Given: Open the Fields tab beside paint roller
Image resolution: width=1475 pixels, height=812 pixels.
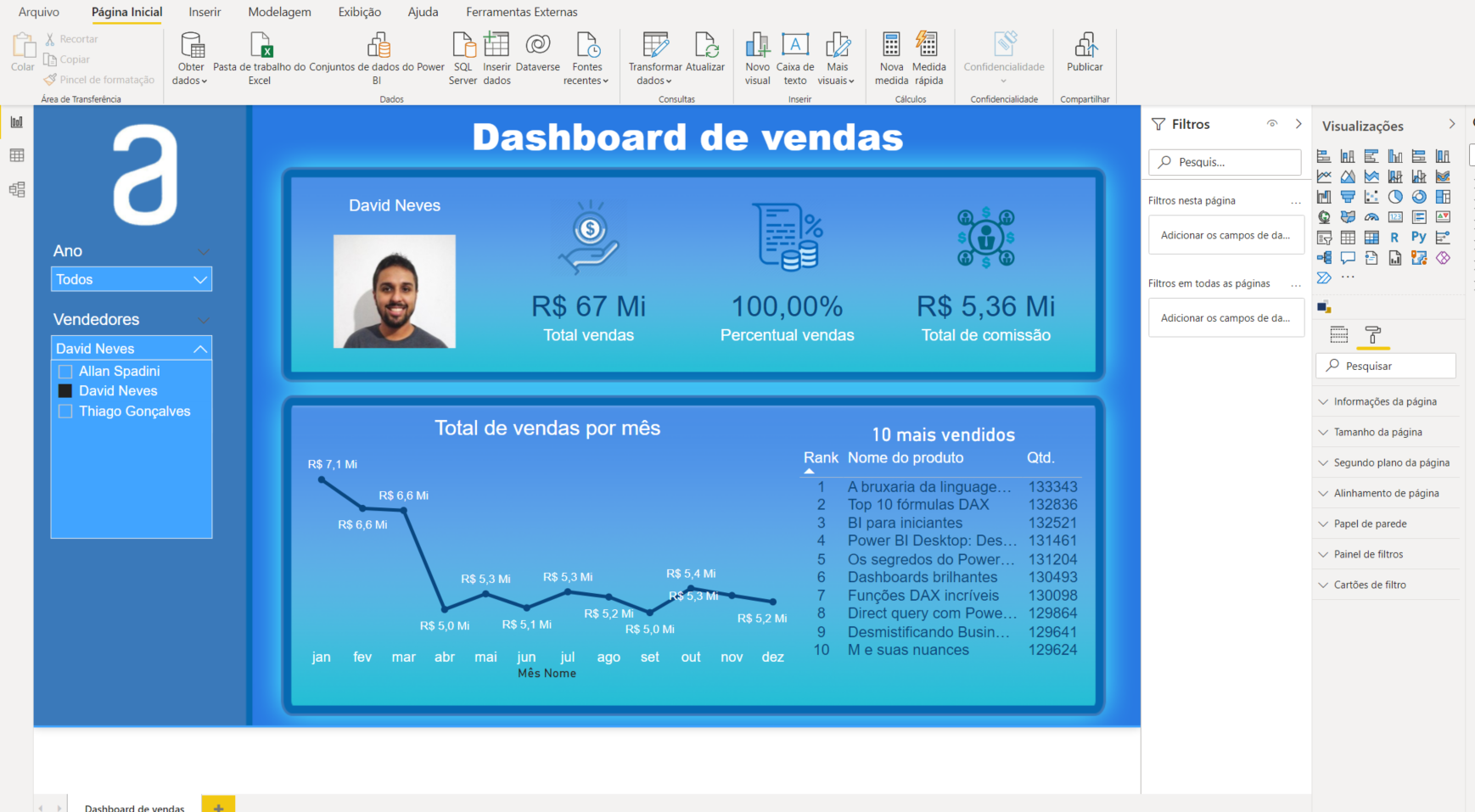Looking at the screenshot, I should click(x=1339, y=335).
